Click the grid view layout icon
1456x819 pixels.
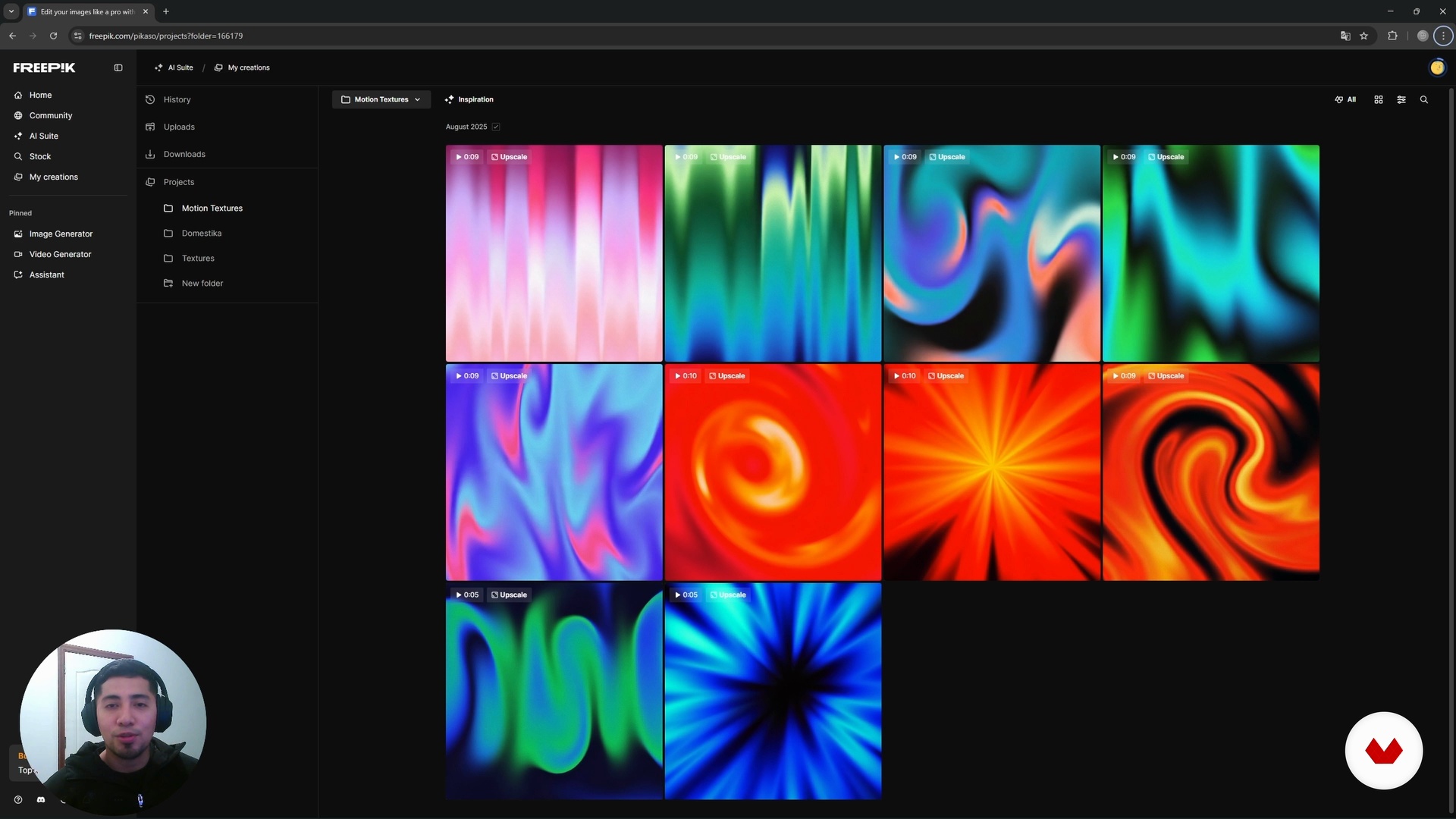click(x=1378, y=99)
